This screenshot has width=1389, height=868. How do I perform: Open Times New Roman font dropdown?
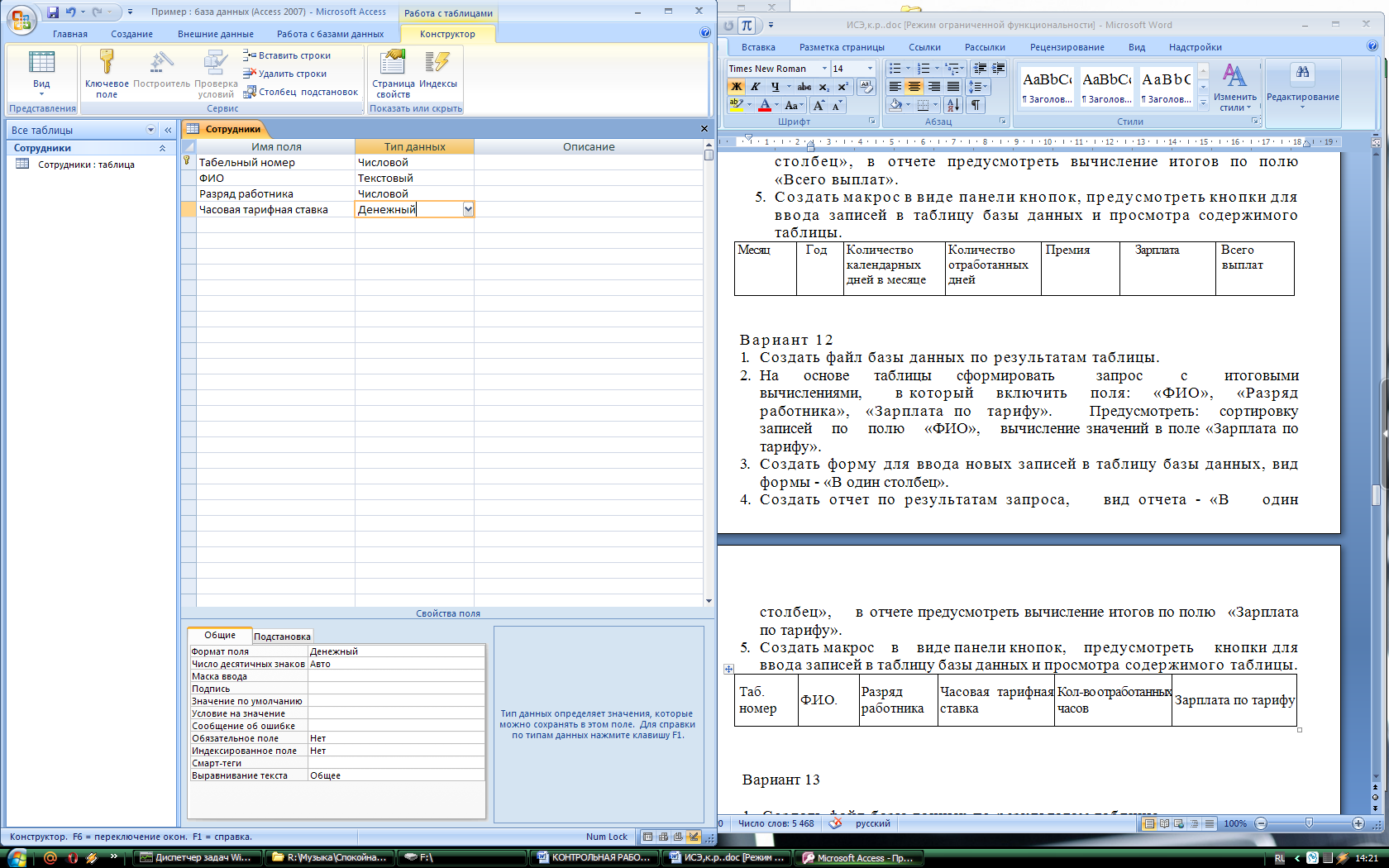[x=824, y=69]
